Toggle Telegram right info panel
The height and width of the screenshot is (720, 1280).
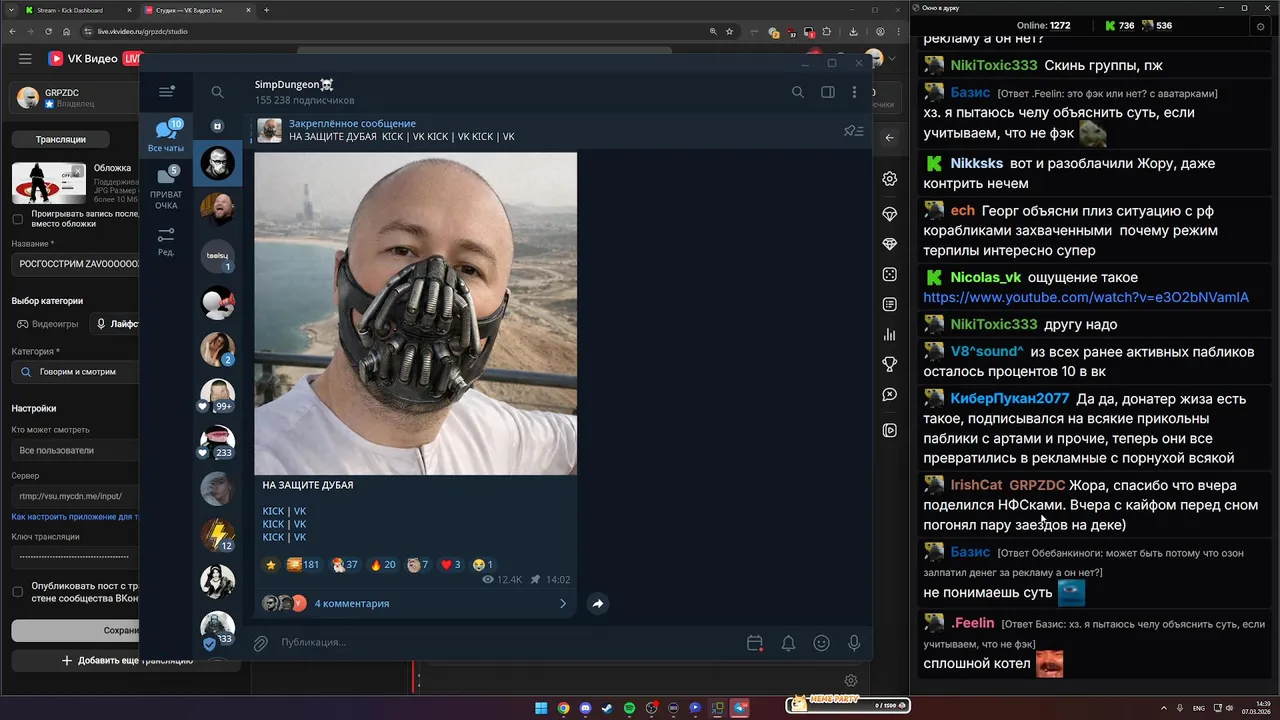[x=828, y=92]
